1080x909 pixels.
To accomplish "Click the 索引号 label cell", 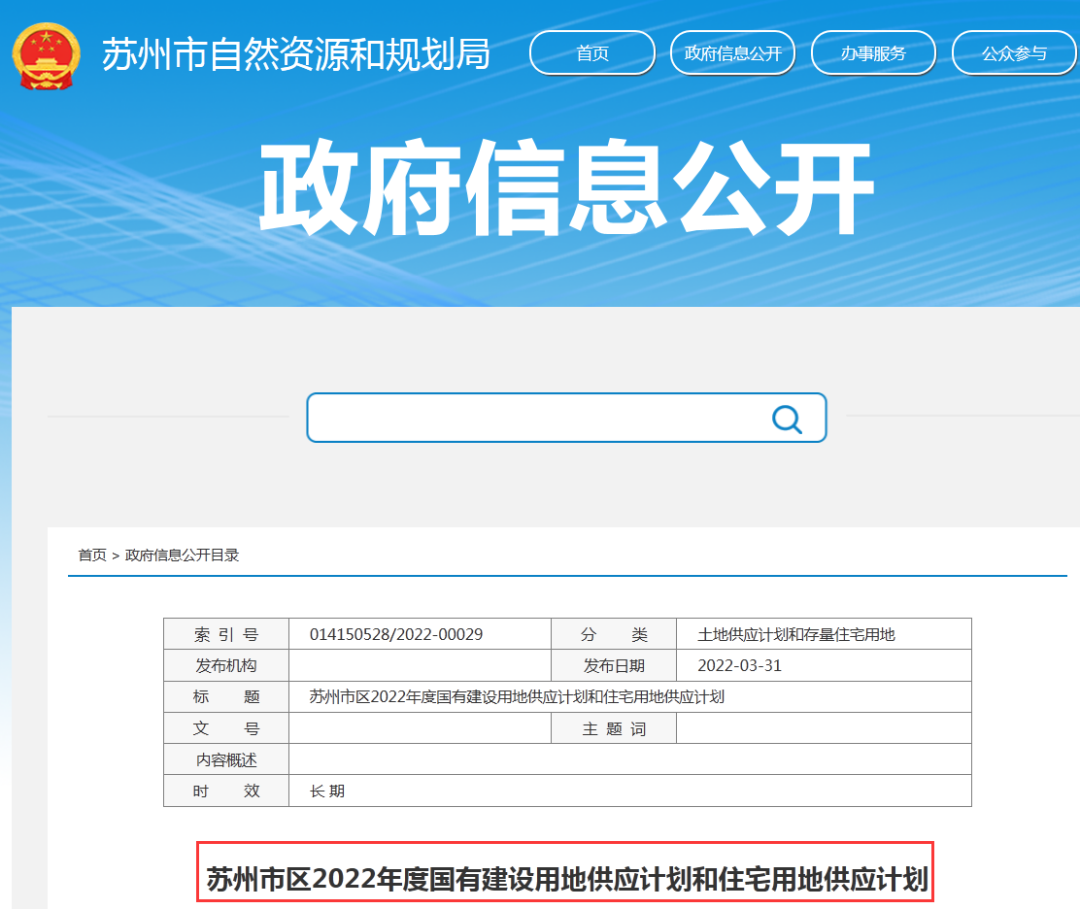I will click(226, 634).
